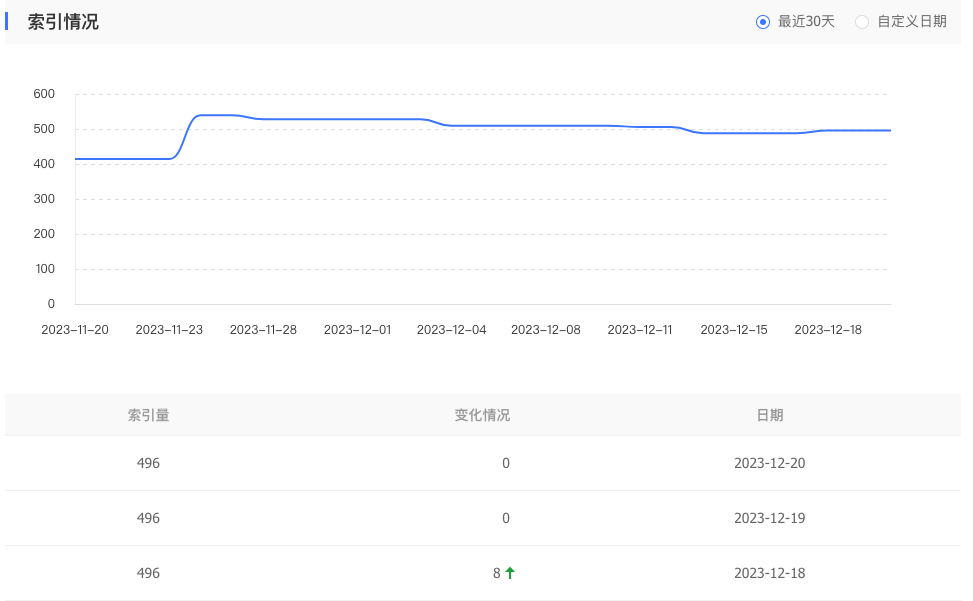
Task: Click the 2023-12-11 x-axis label
Action: [640, 330]
